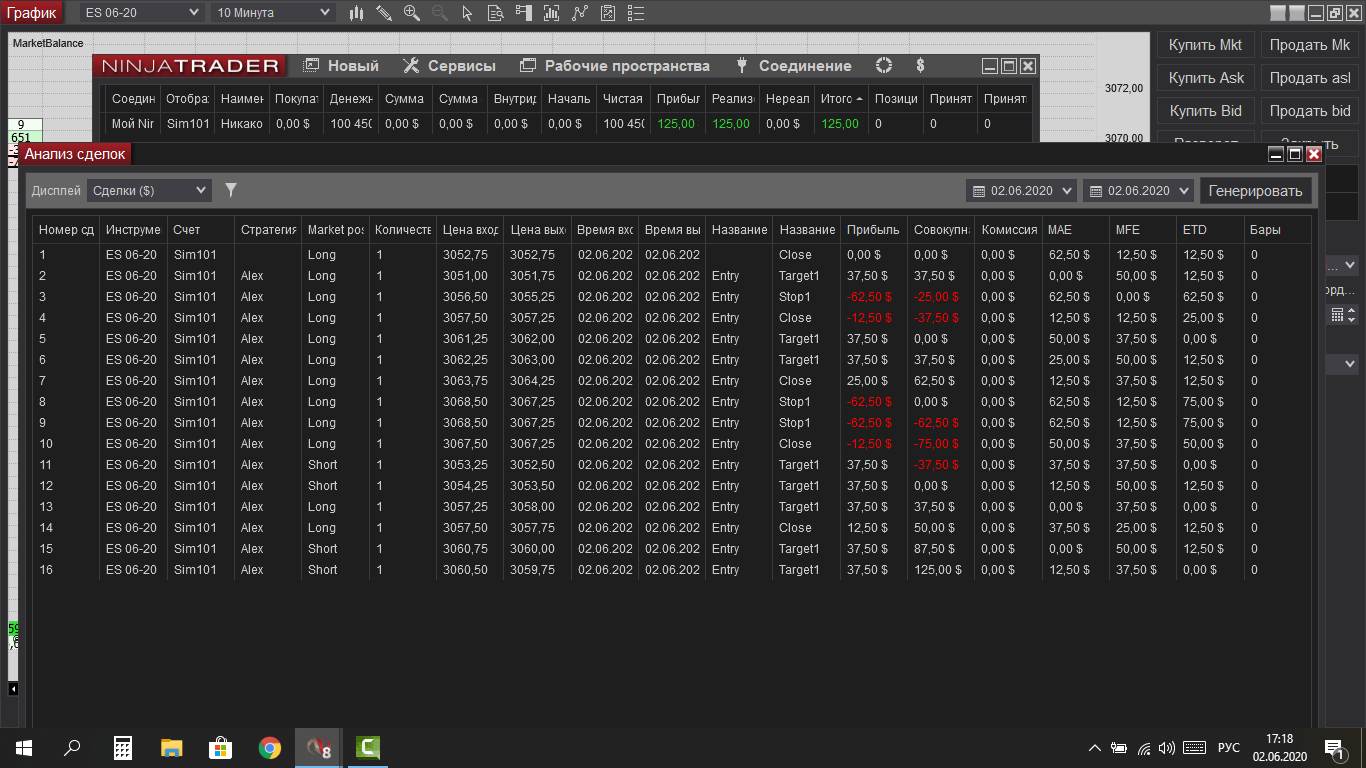Viewport: 1366px width, 768px height.
Task: Sort by the Комиссия column header
Action: 1008,230
